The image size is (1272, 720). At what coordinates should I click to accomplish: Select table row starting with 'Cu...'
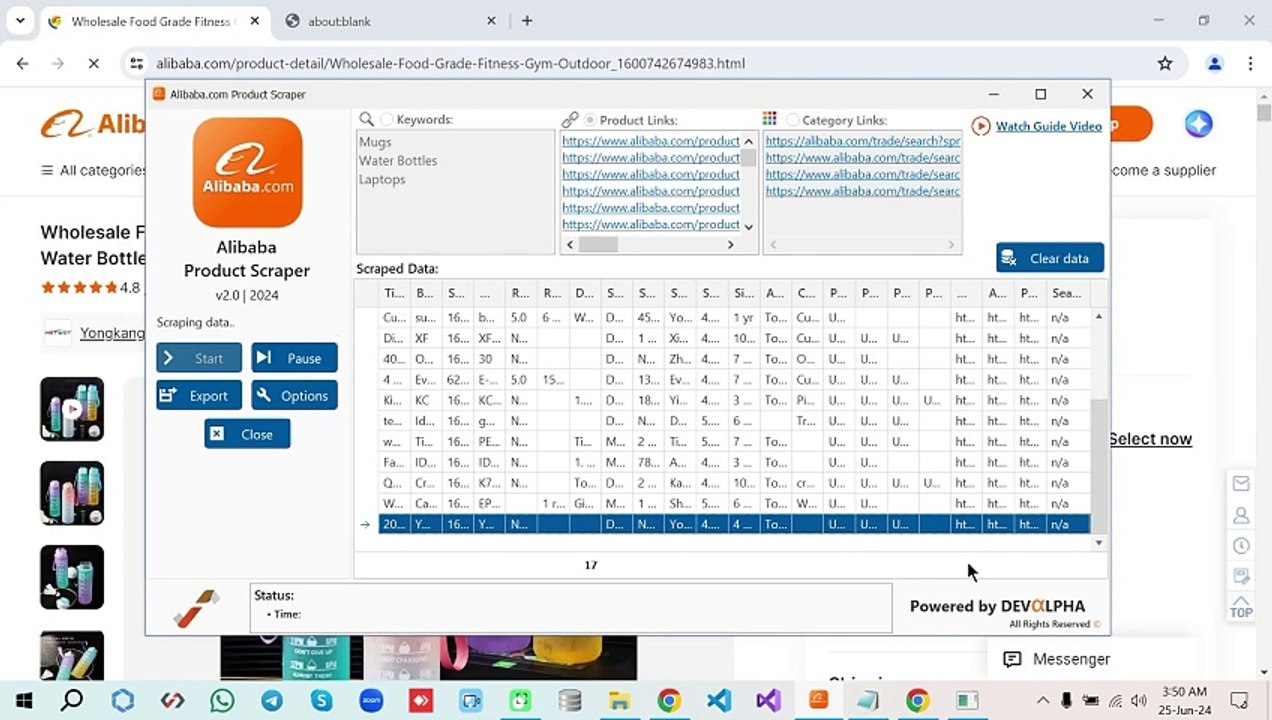734,317
